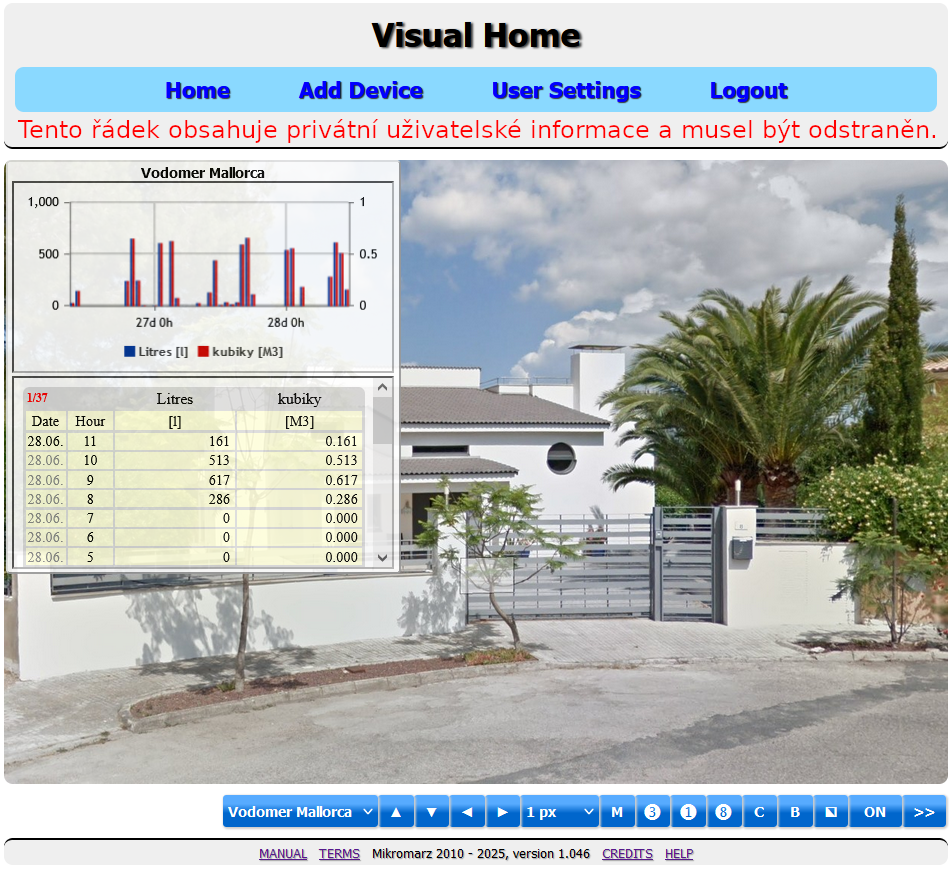This screenshot has width=952, height=869.
Task: Go to User Settings
Action: [x=566, y=90]
